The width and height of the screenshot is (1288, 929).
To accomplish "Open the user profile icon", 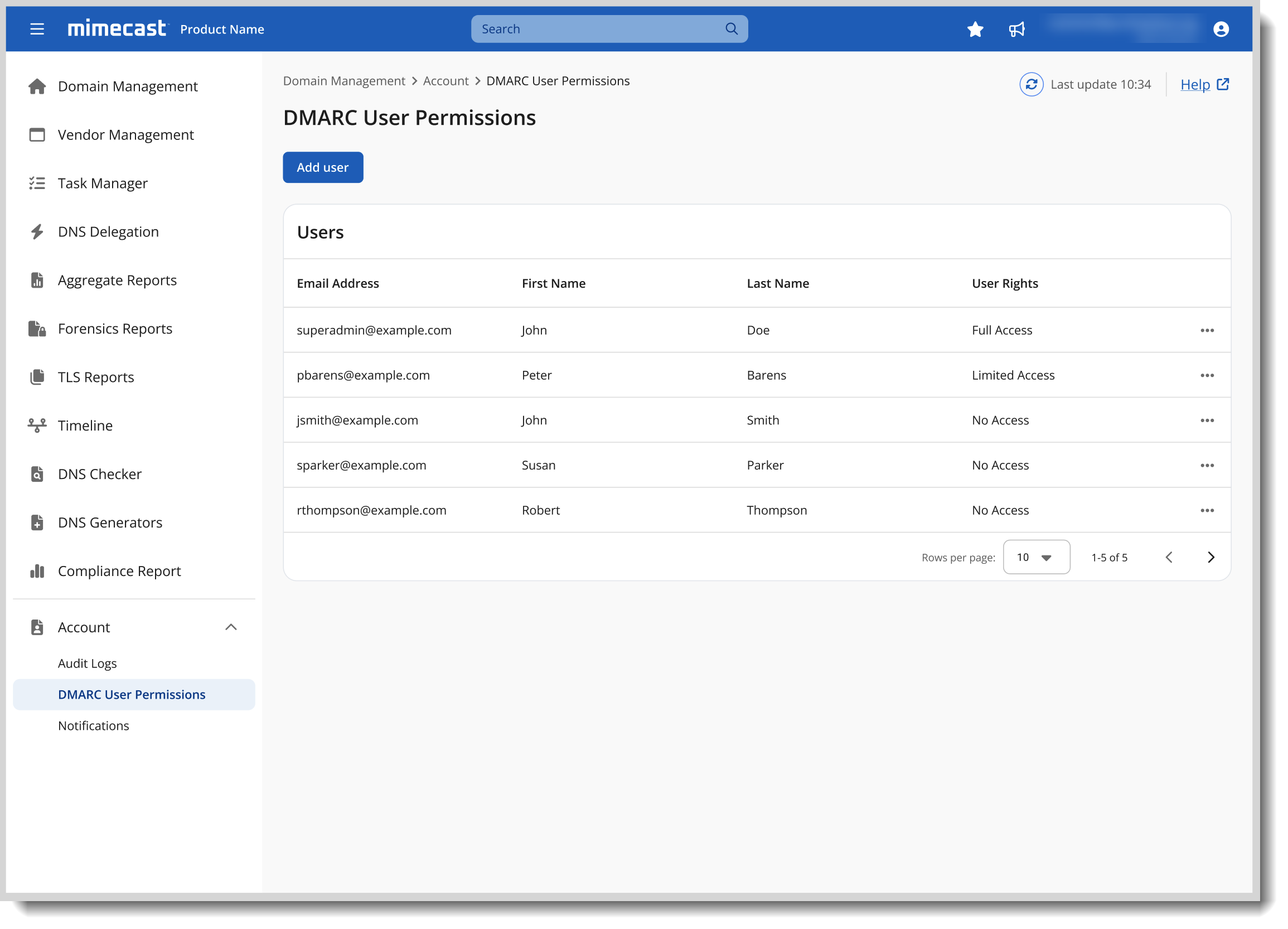I will (1221, 29).
